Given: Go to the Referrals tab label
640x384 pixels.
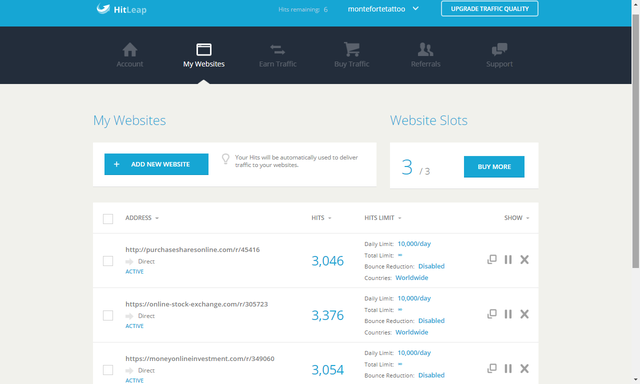Looking at the screenshot, I should coord(425,64).
